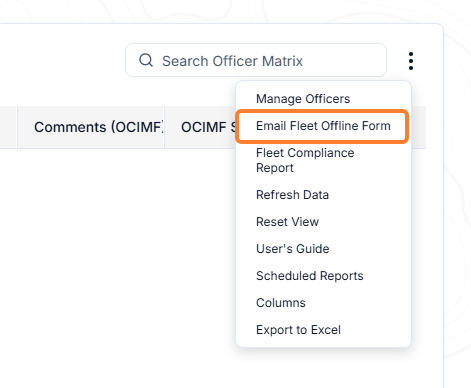Choose Email Fleet Offline Form

pos(323,126)
